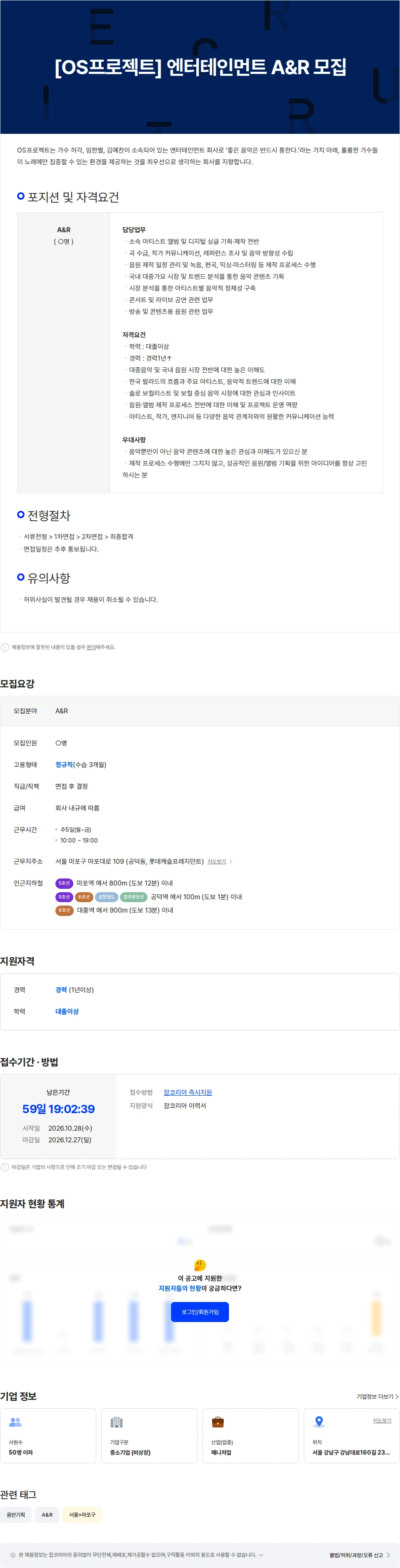Image resolution: width=400 pixels, height=1568 pixels.
Task: Click the 서류전형 > 1차면접 process text
Action: 78,536
